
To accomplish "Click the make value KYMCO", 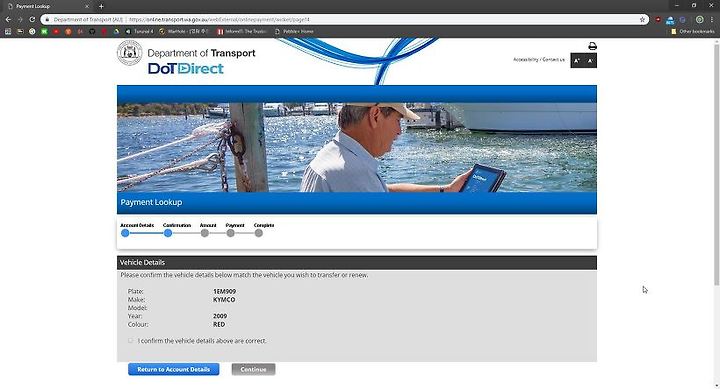I will pos(224,299).
